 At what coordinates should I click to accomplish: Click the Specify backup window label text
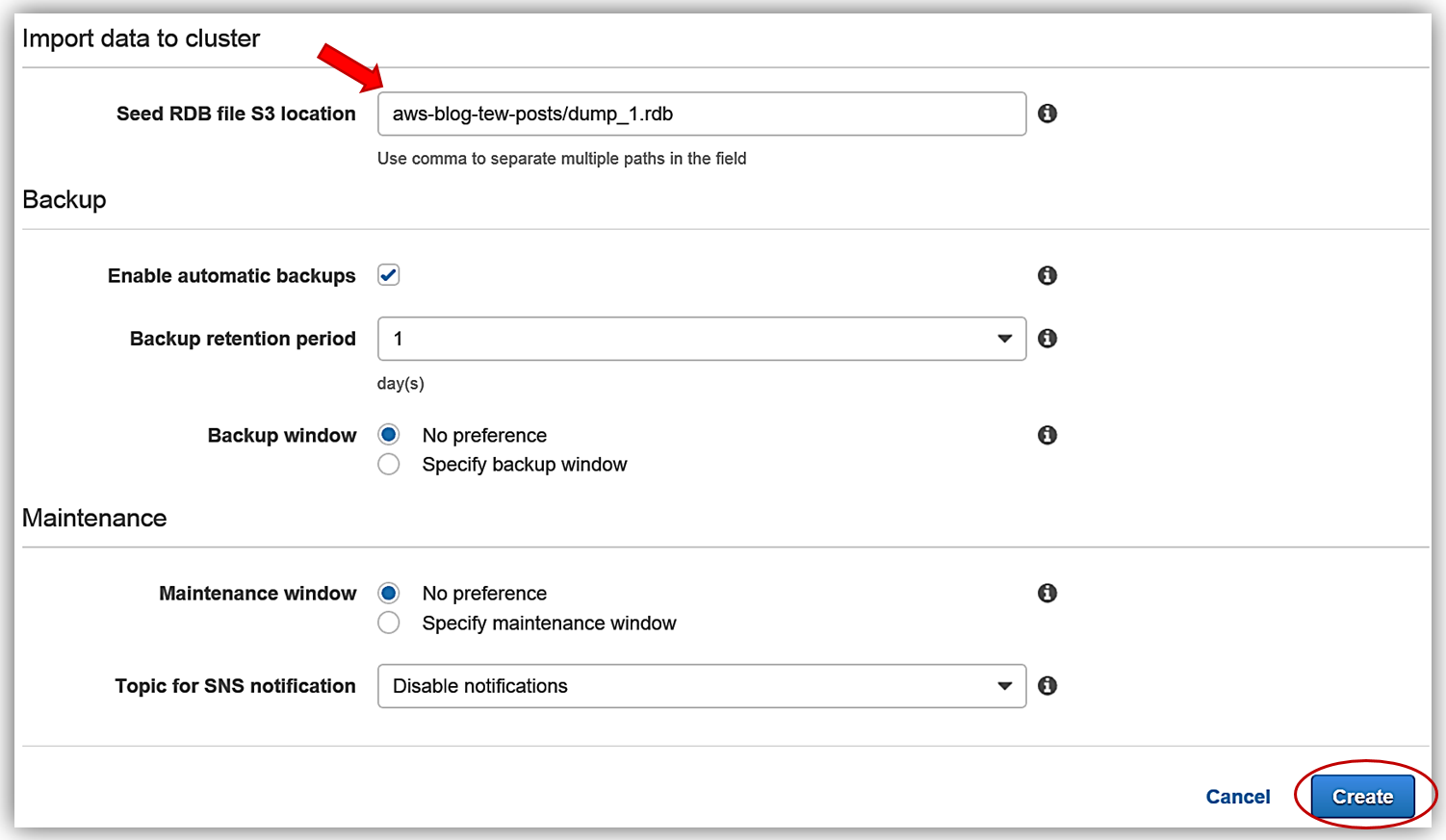pyautogui.click(x=525, y=465)
